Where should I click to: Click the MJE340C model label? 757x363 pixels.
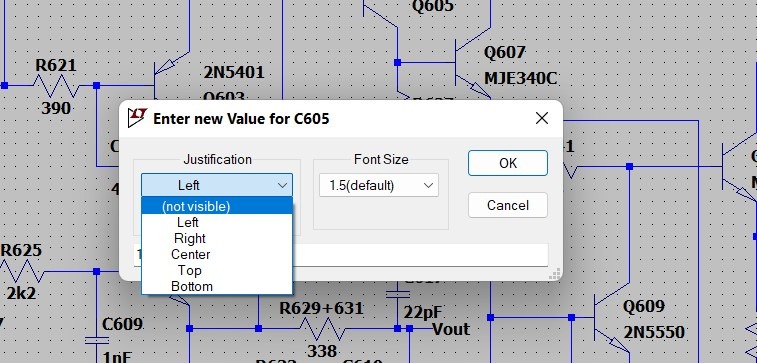pyautogui.click(x=520, y=78)
